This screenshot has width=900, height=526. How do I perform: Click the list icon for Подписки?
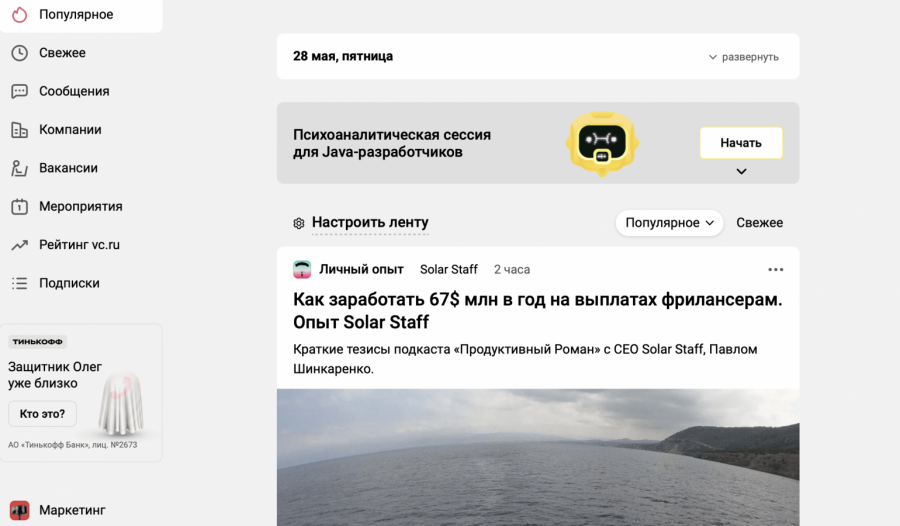coord(19,283)
